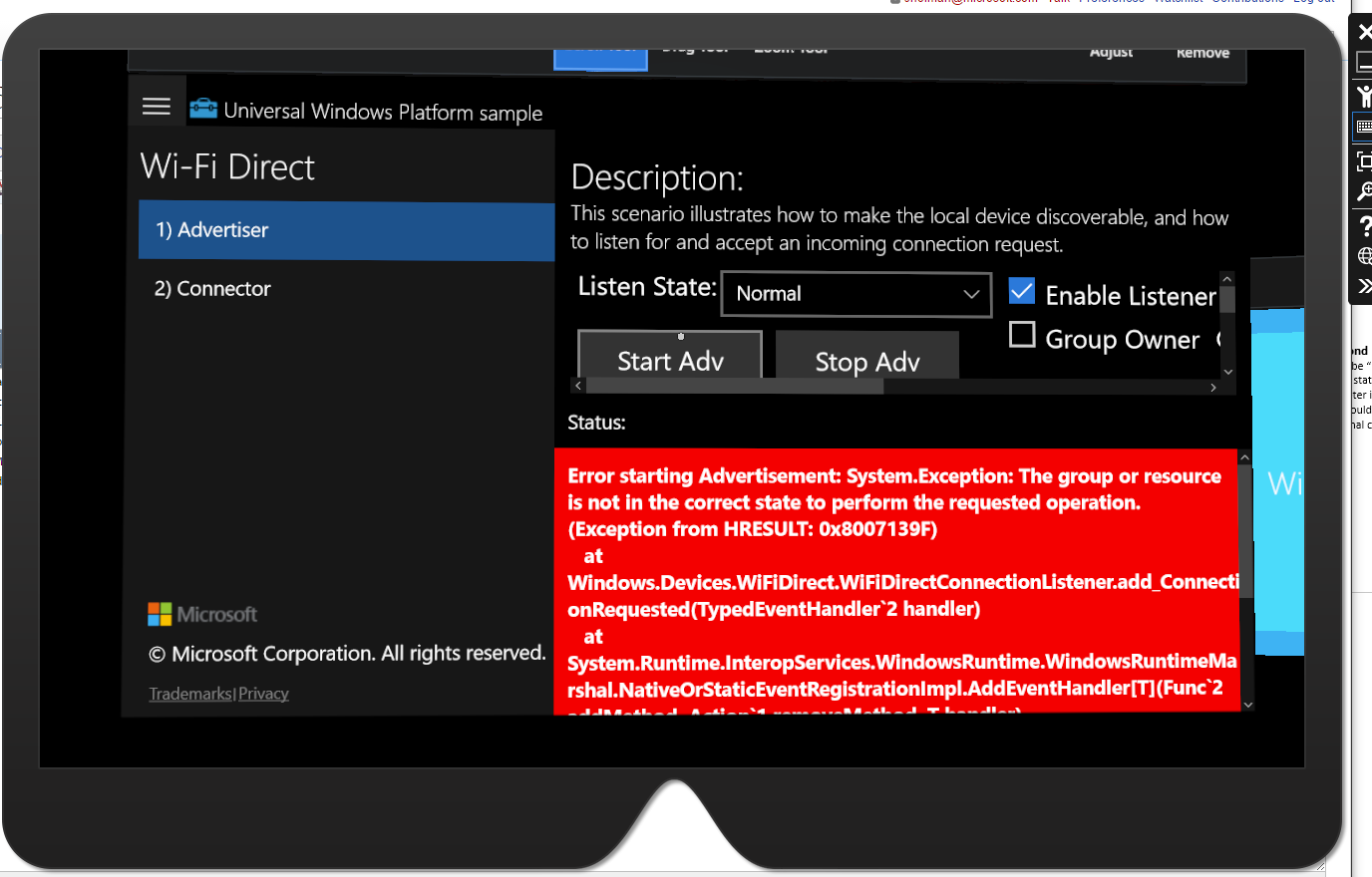1372x877 pixels.
Task: Click the status box scrollbar thumb
Action: 1245,533
